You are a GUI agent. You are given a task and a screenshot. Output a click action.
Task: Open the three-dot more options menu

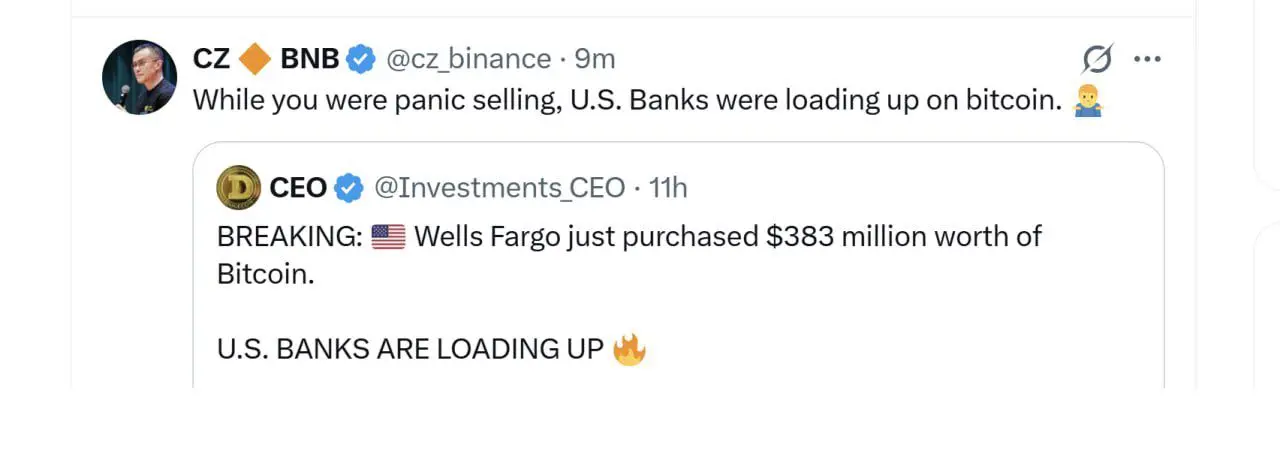click(1146, 59)
